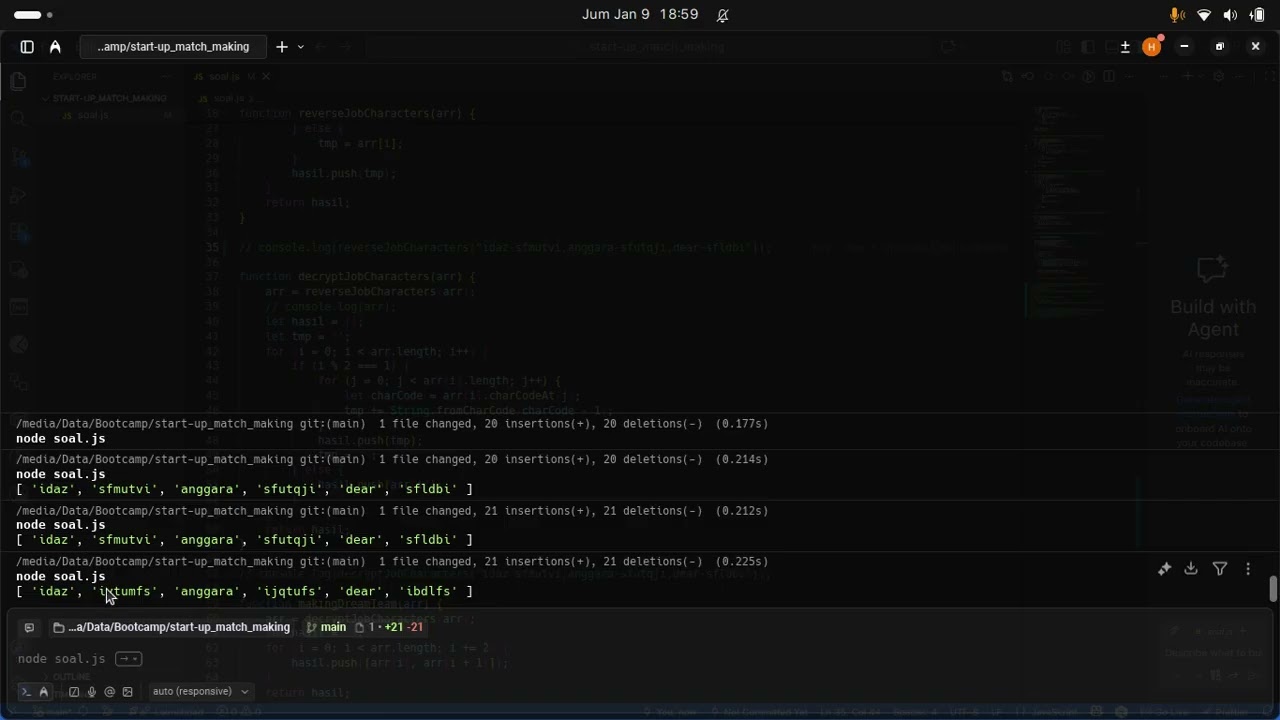Switch to terminal input mode icon

(x=27, y=692)
